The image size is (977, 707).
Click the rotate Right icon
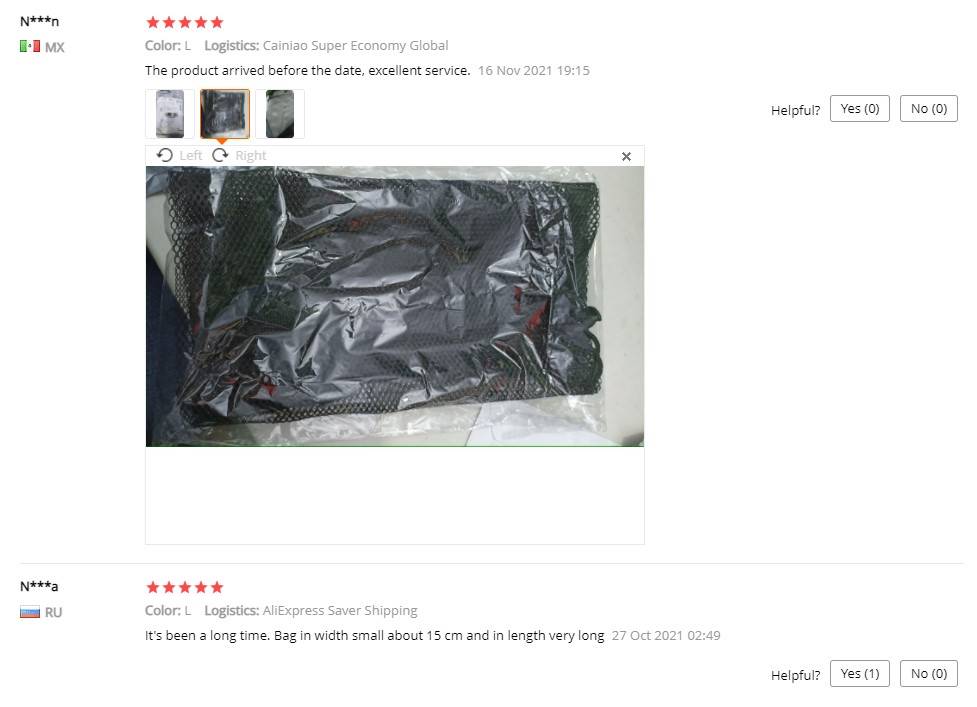tap(220, 155)
